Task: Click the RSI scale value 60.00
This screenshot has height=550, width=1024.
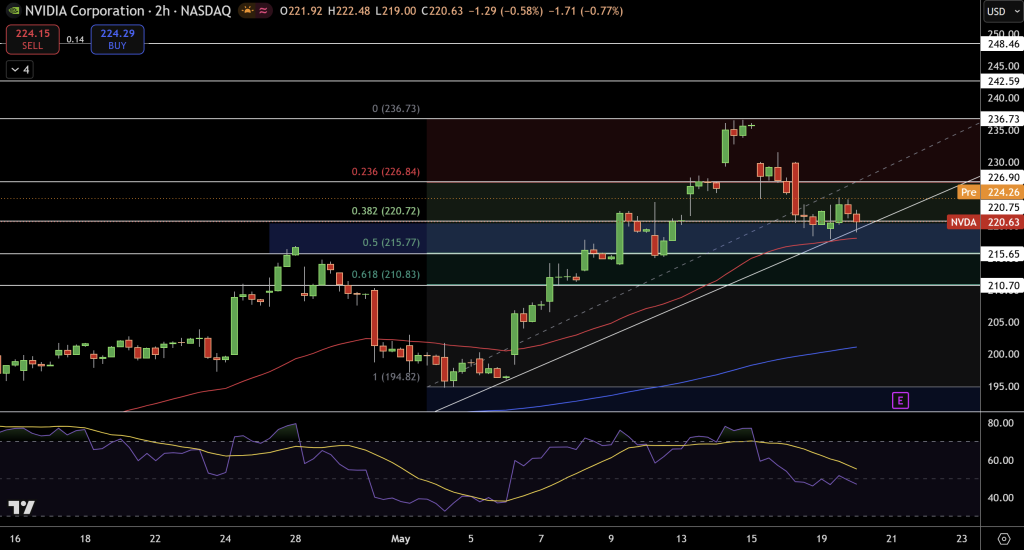Action: 1000,461
